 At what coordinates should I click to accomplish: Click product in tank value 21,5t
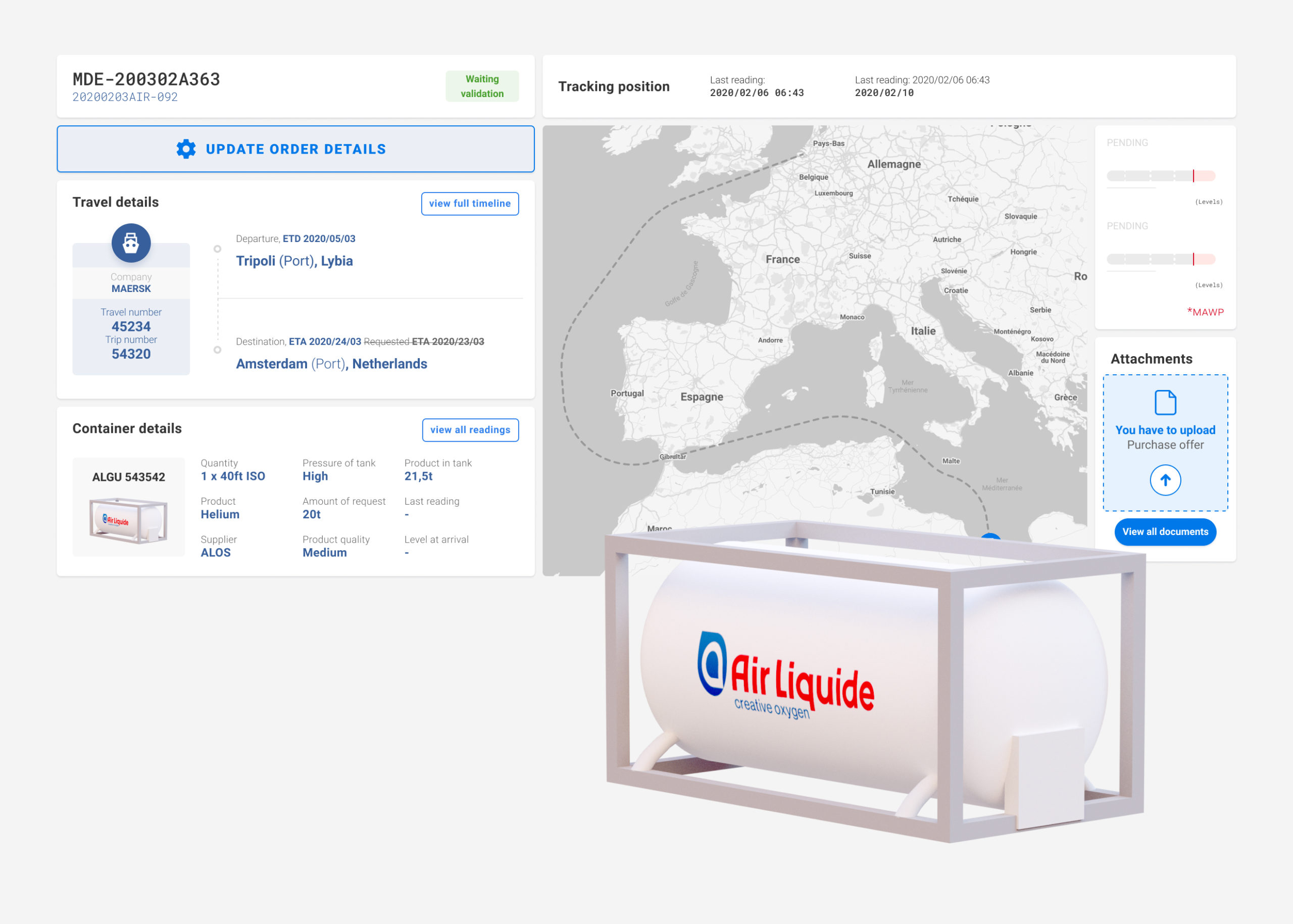(418, 476)
